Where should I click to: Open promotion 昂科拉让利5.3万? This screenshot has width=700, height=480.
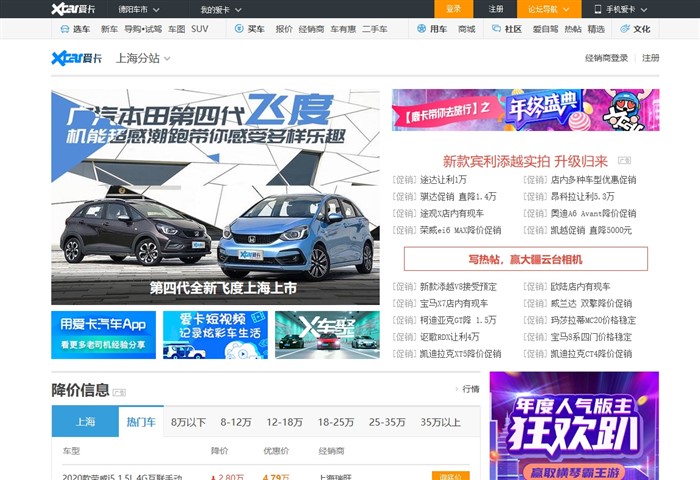click(x=583, y=196)
